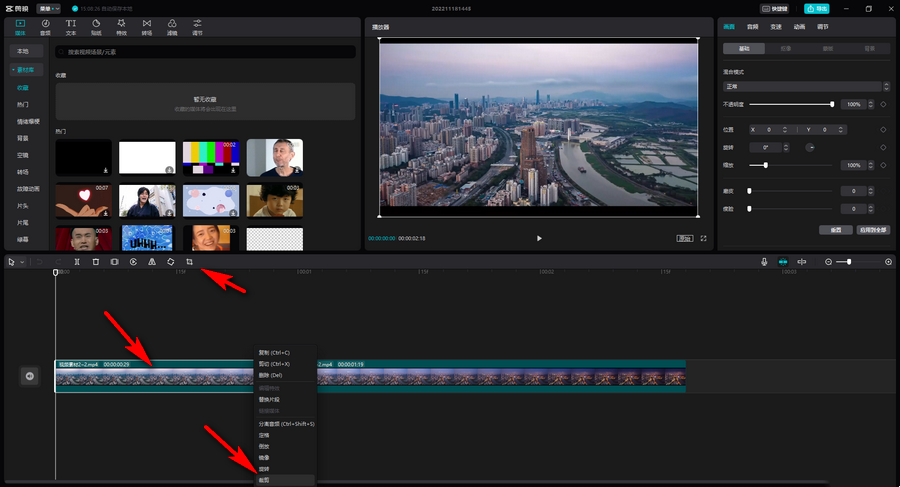This screenshot has width=900, height=487.
Task: Click the rotate icon in timeline toolbar
Action: (171, 261)
